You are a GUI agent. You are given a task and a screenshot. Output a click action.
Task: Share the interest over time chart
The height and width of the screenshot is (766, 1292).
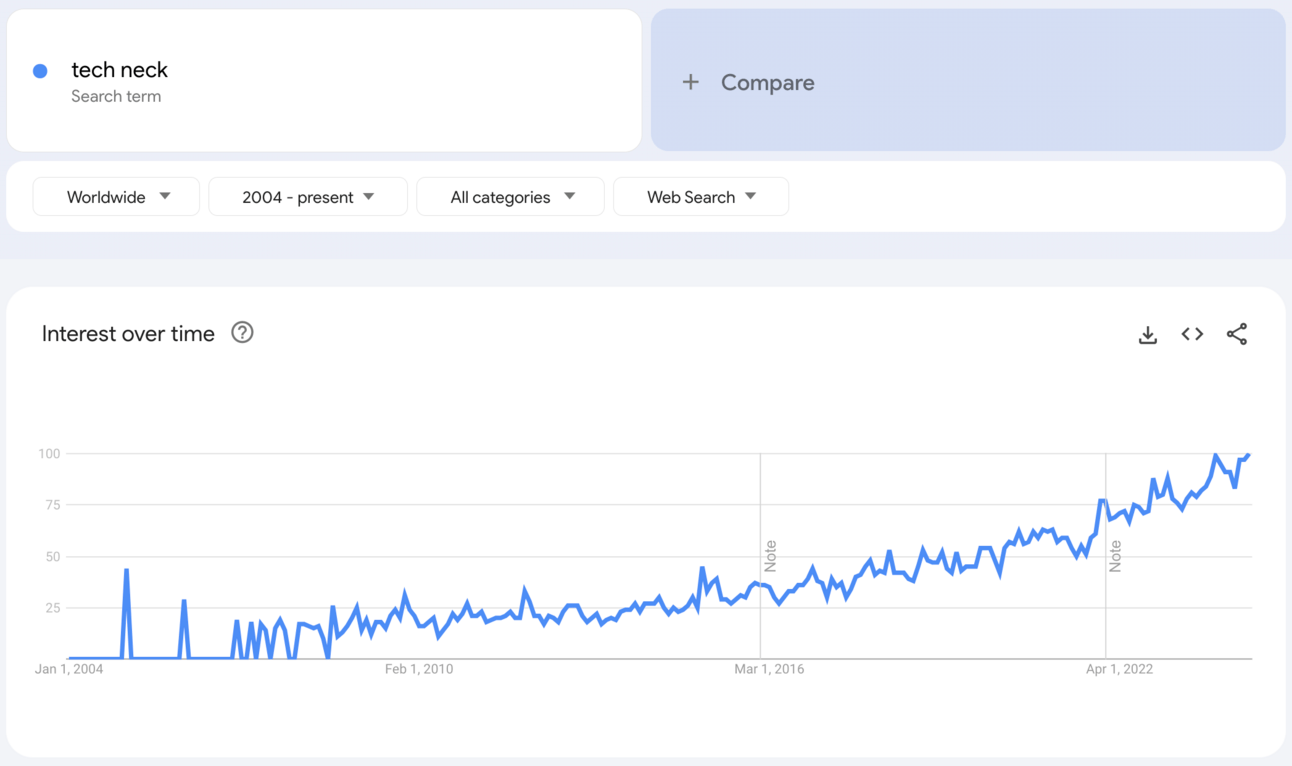click(x=1237, y=334)
